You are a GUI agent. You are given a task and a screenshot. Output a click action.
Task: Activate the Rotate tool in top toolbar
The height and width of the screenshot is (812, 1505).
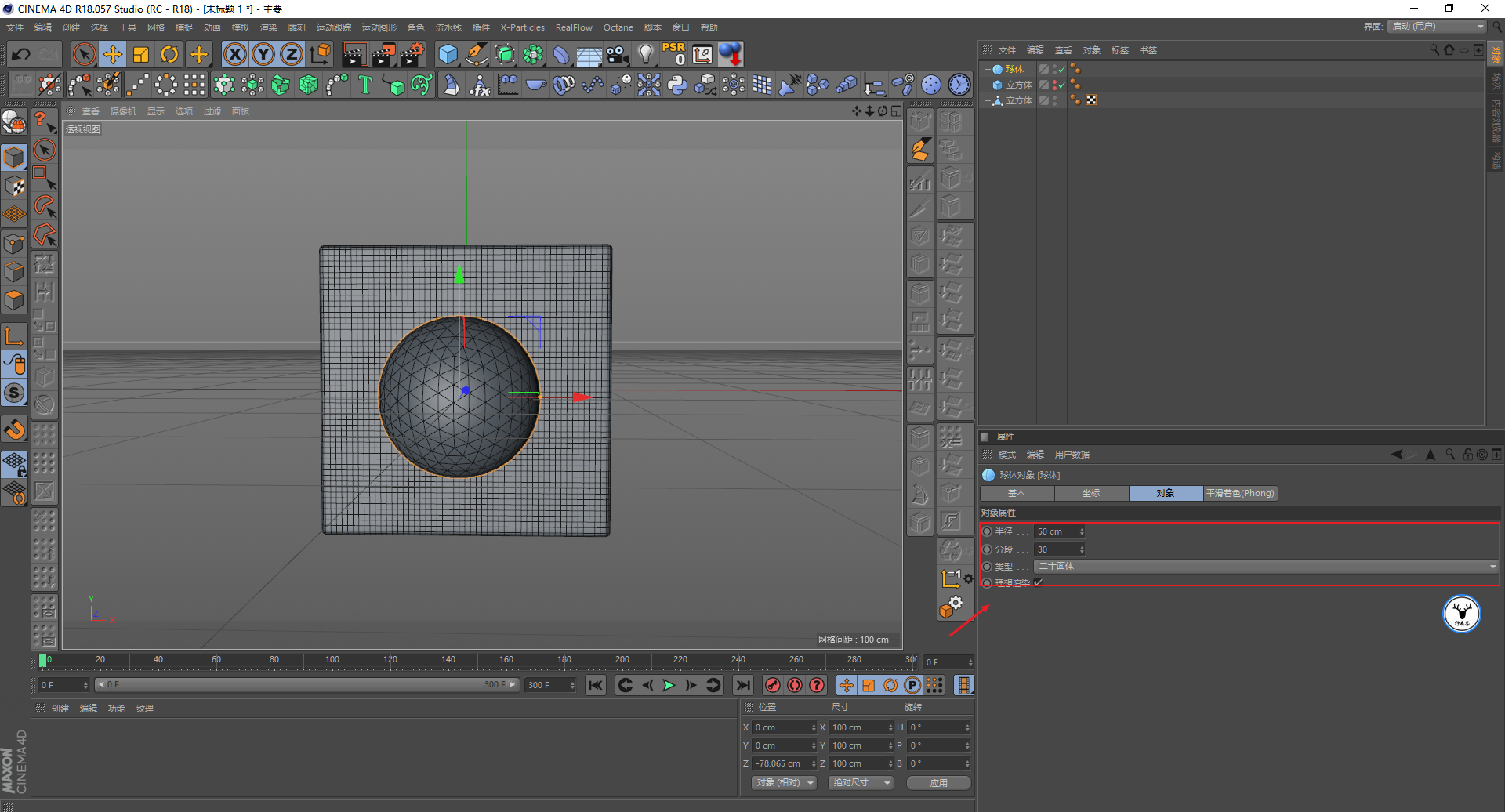click(x=169, y=54)
